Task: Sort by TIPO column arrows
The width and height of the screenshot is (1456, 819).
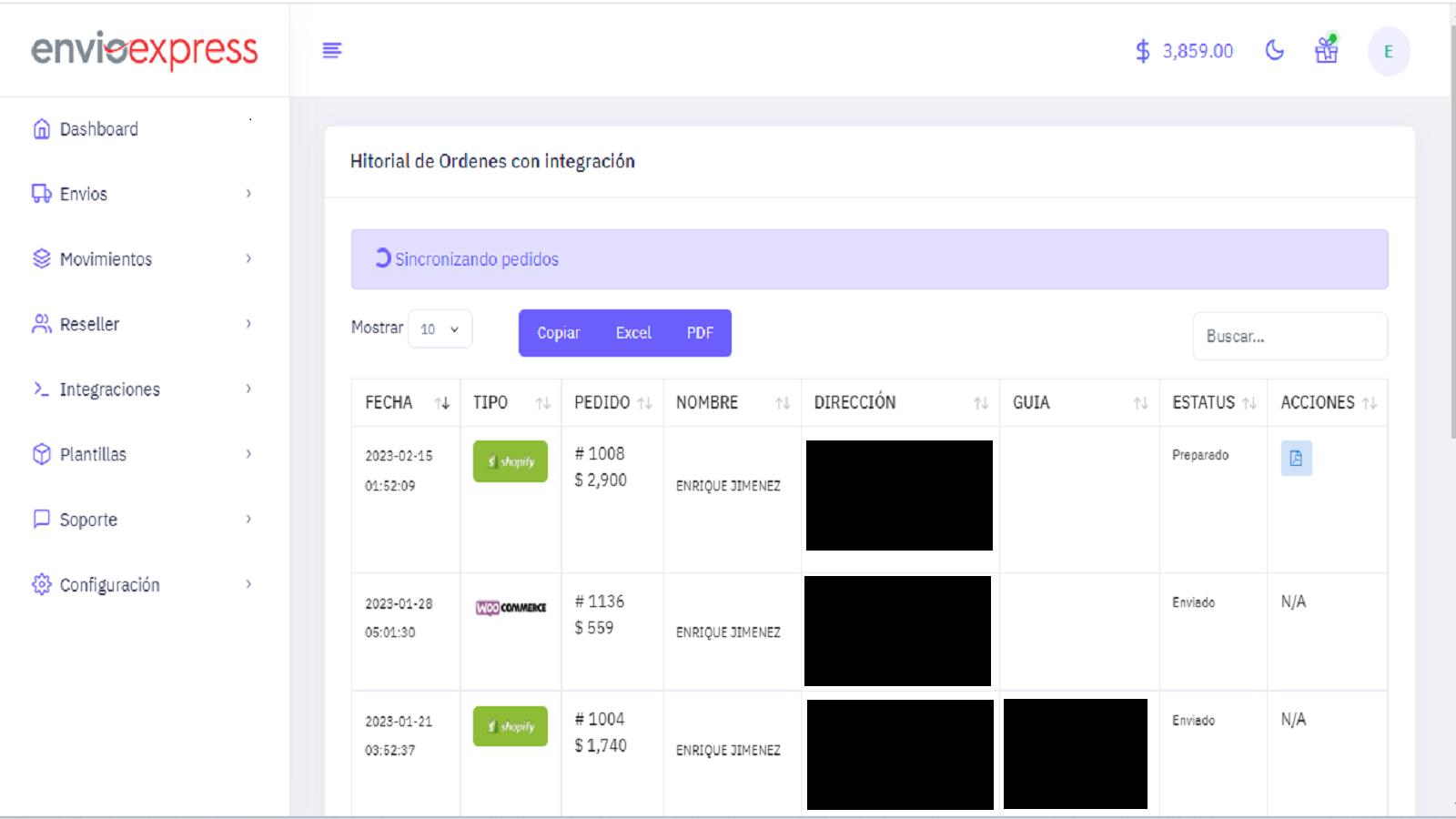Action: click(543, 403)
